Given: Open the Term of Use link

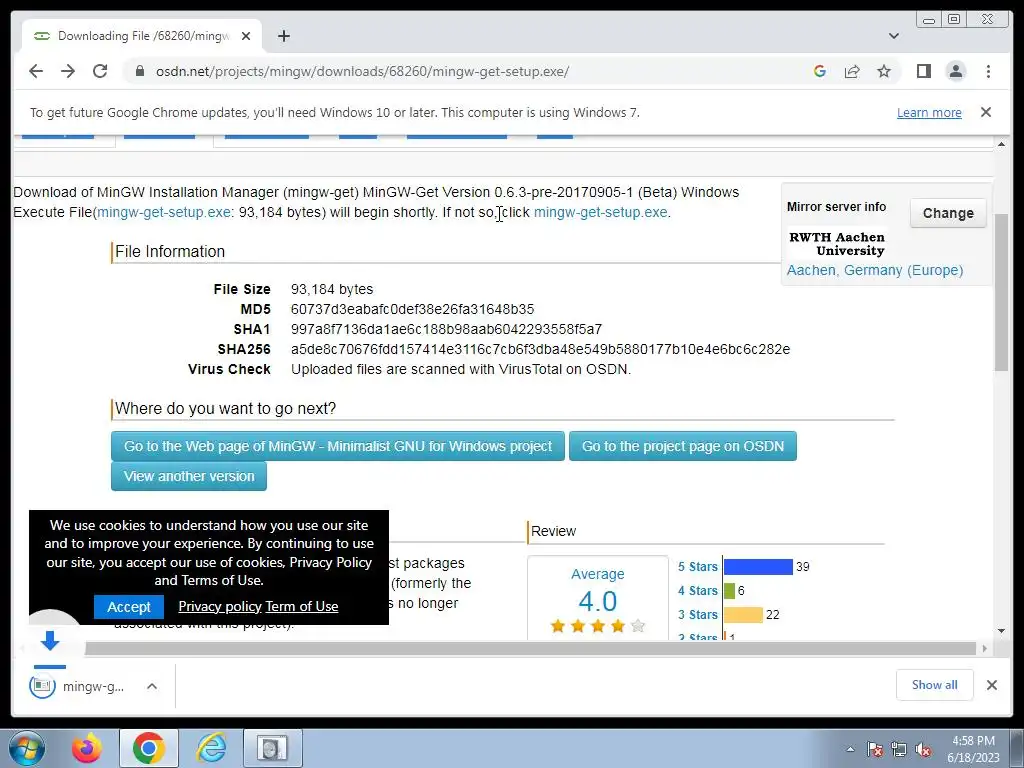Looking at the screenshot, I should 302,607.
